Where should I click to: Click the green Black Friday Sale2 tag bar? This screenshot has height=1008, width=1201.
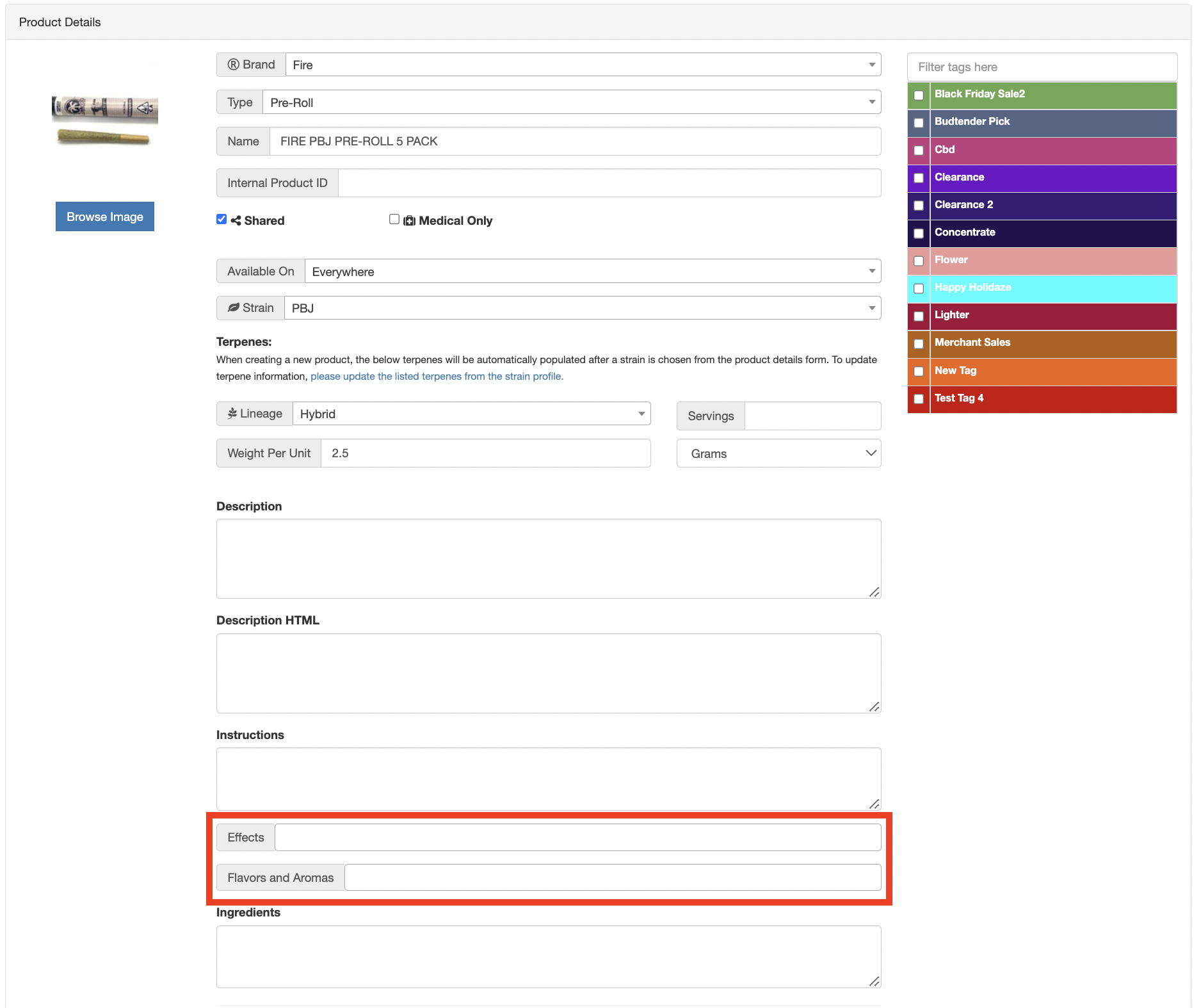coord(1053,95)
